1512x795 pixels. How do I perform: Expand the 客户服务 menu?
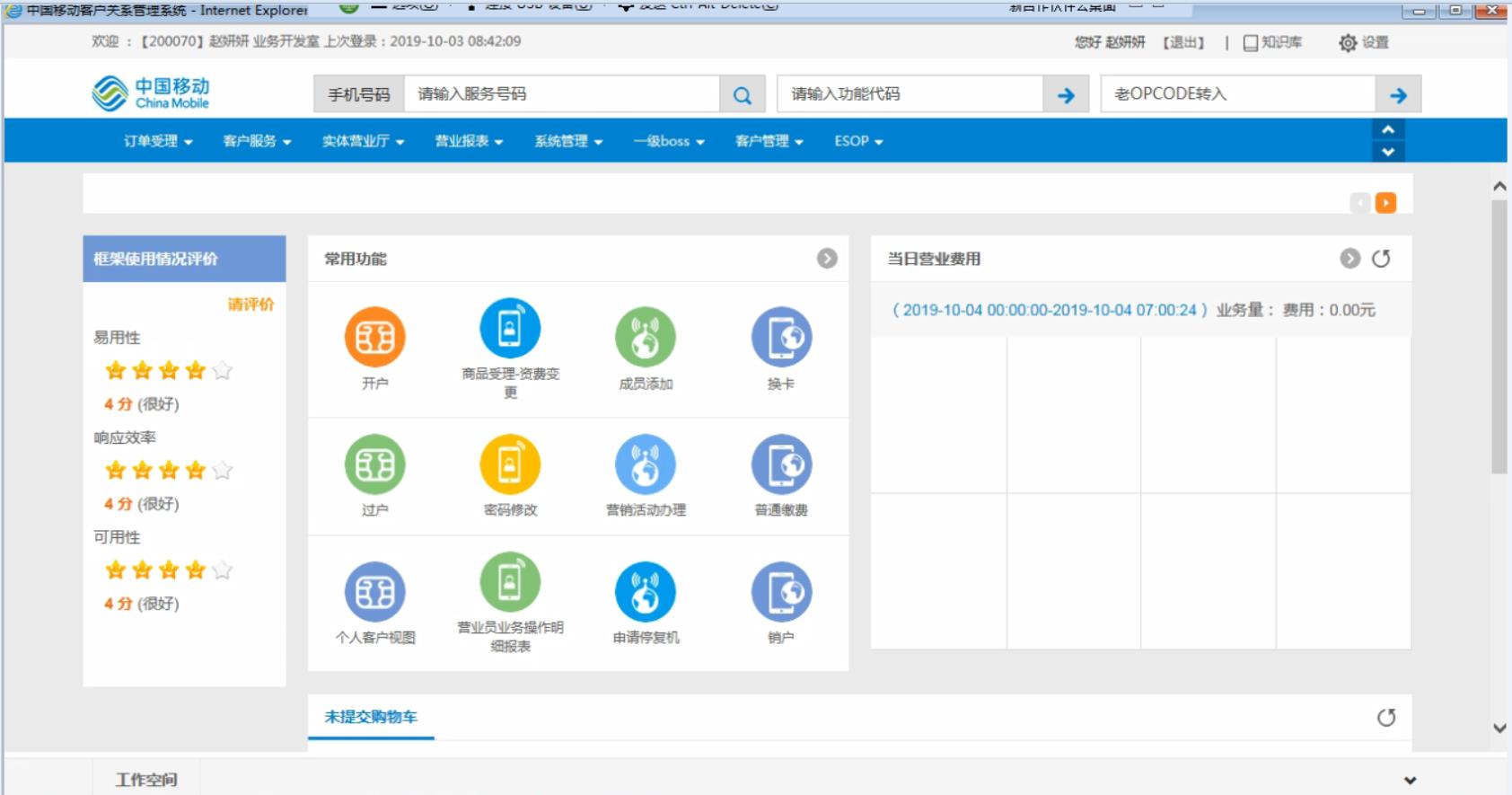(x=257, y=141)
